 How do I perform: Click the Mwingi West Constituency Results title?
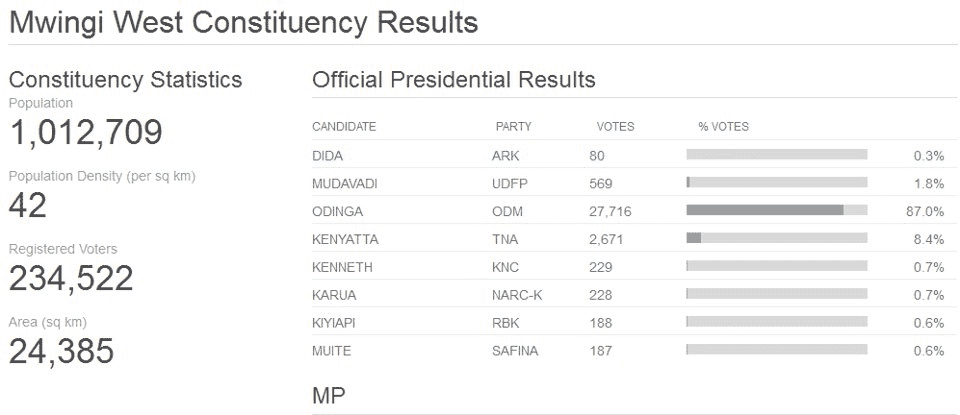(x=243, y=22)
